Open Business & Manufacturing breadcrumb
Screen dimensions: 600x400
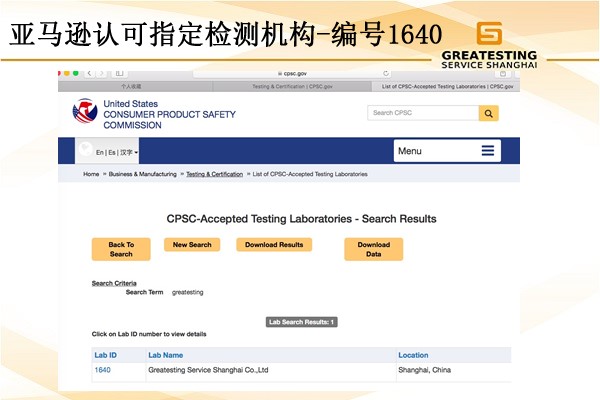coord(143,174)
